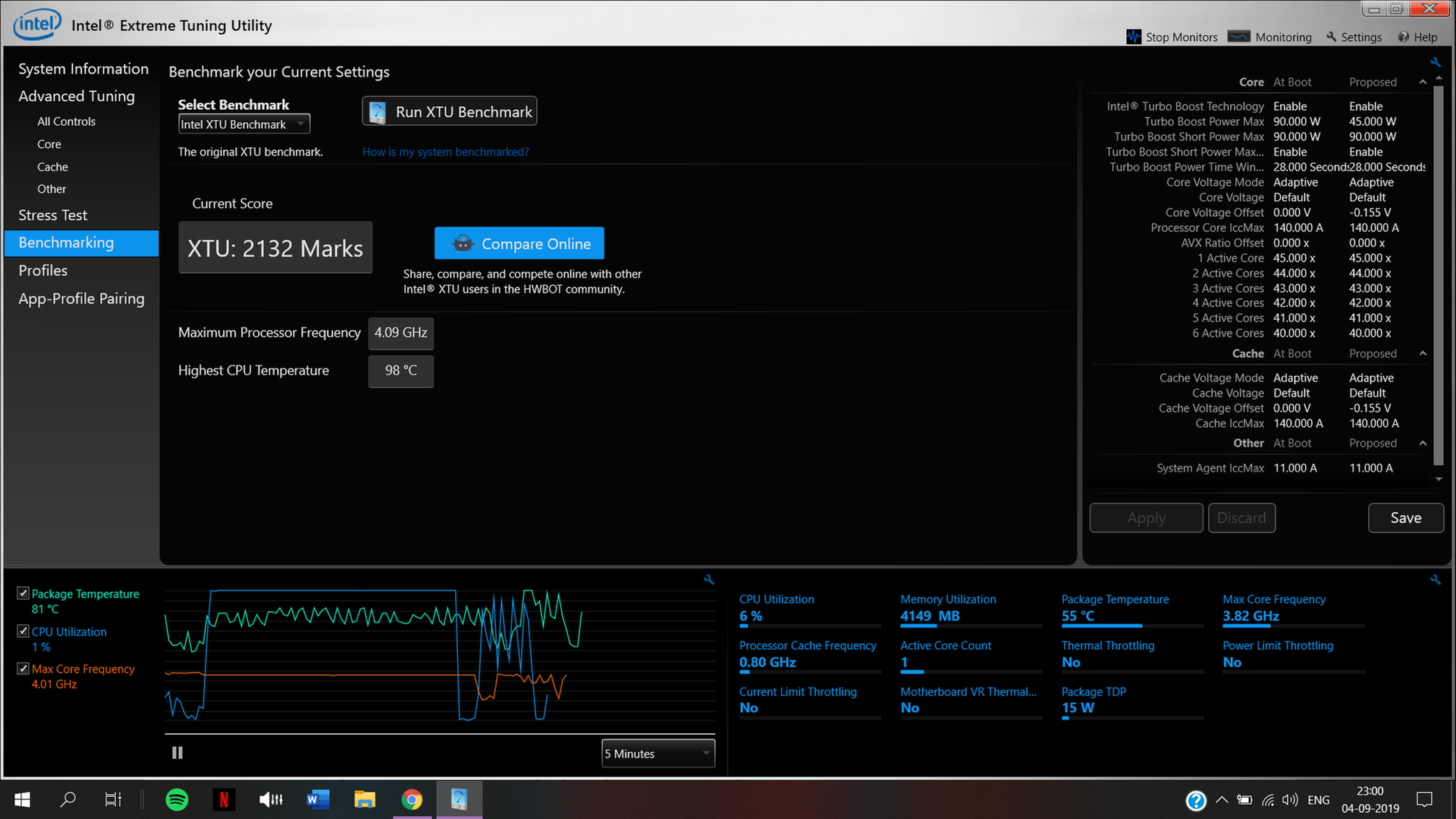Select Core under Advanced Tuning

click(x=49, y=144)
